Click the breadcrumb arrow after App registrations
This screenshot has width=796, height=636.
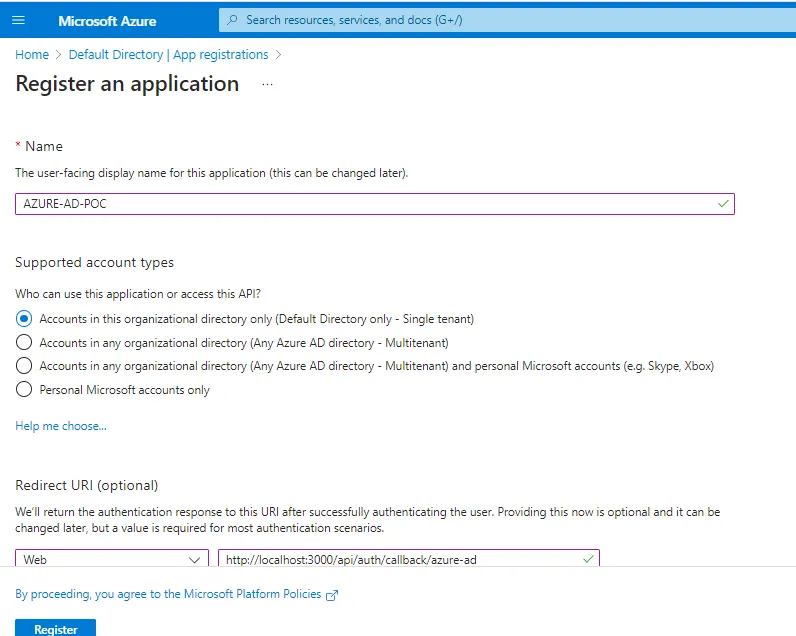pyautogui.click(x=278, y=54)
